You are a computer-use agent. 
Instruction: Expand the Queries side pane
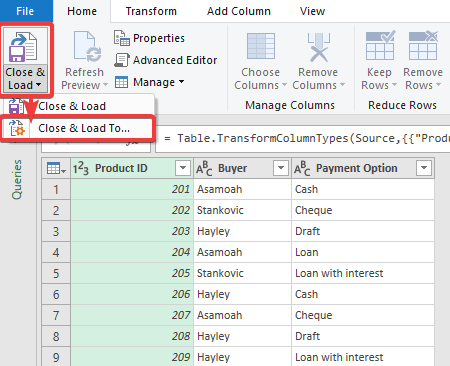point(17,179)
